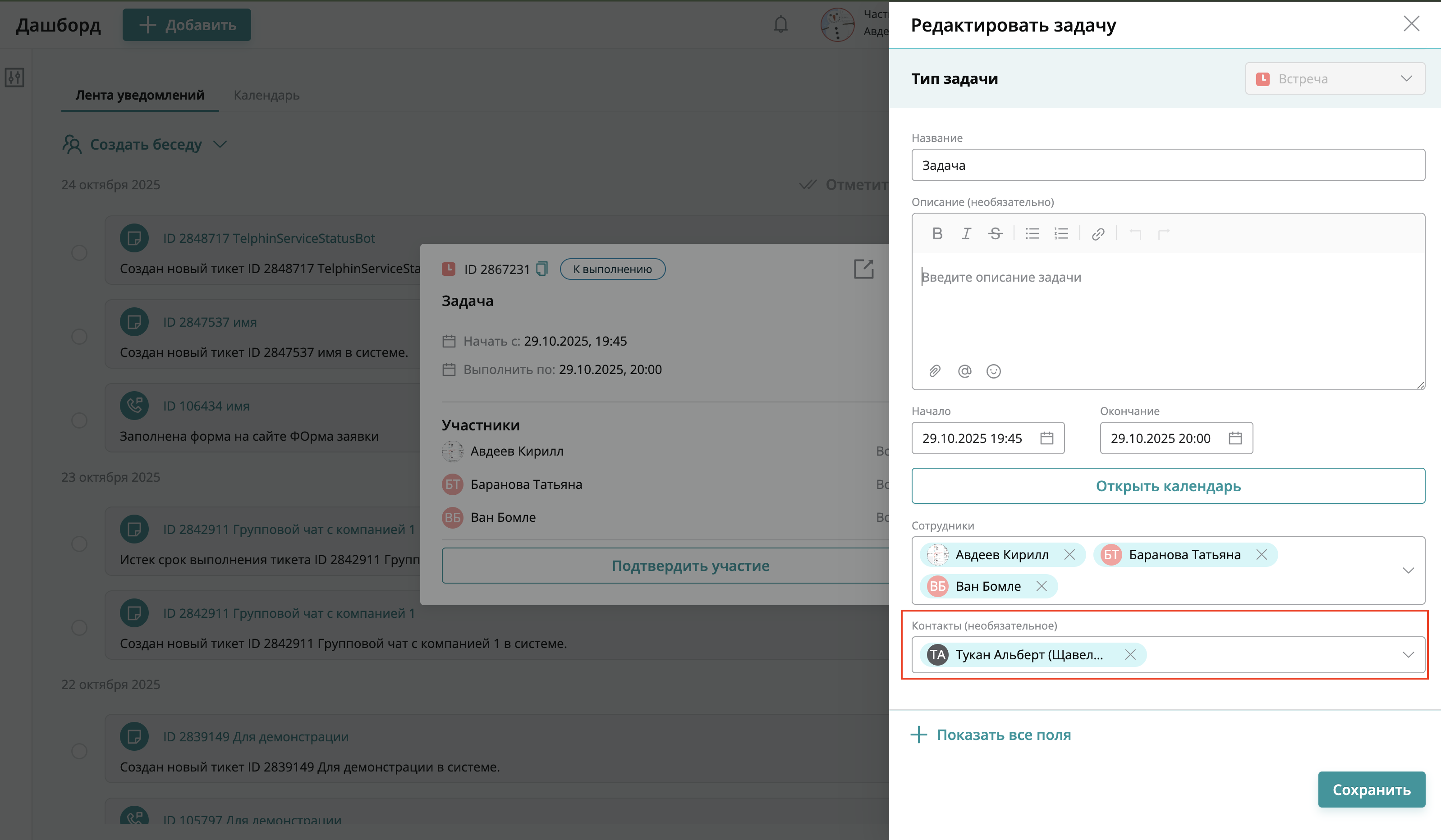Click the Название input field
Image resolution: width=1441 pixels, height=840 pixels.
[1168, 165]
